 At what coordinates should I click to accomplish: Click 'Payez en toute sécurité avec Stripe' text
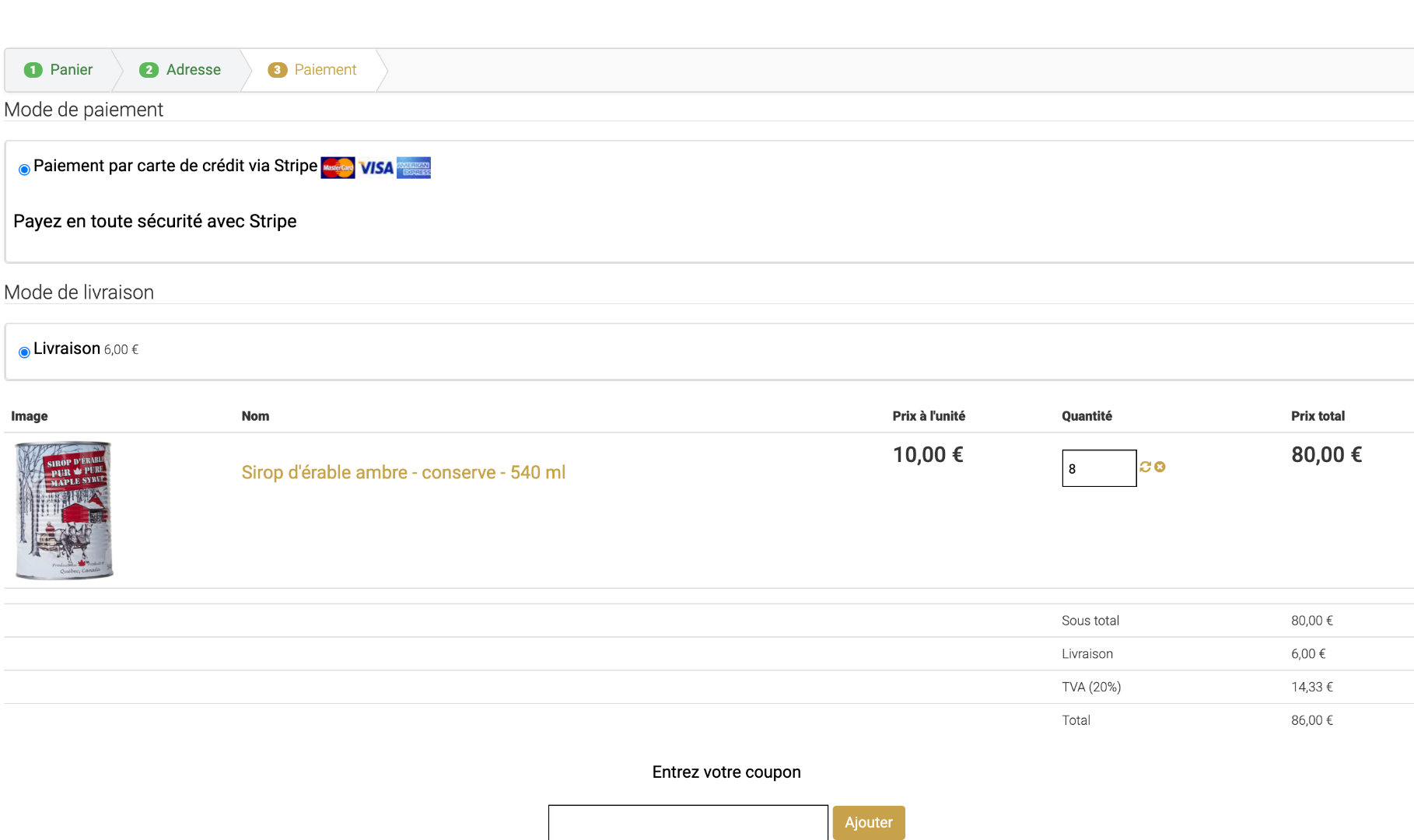click(155, 222)
